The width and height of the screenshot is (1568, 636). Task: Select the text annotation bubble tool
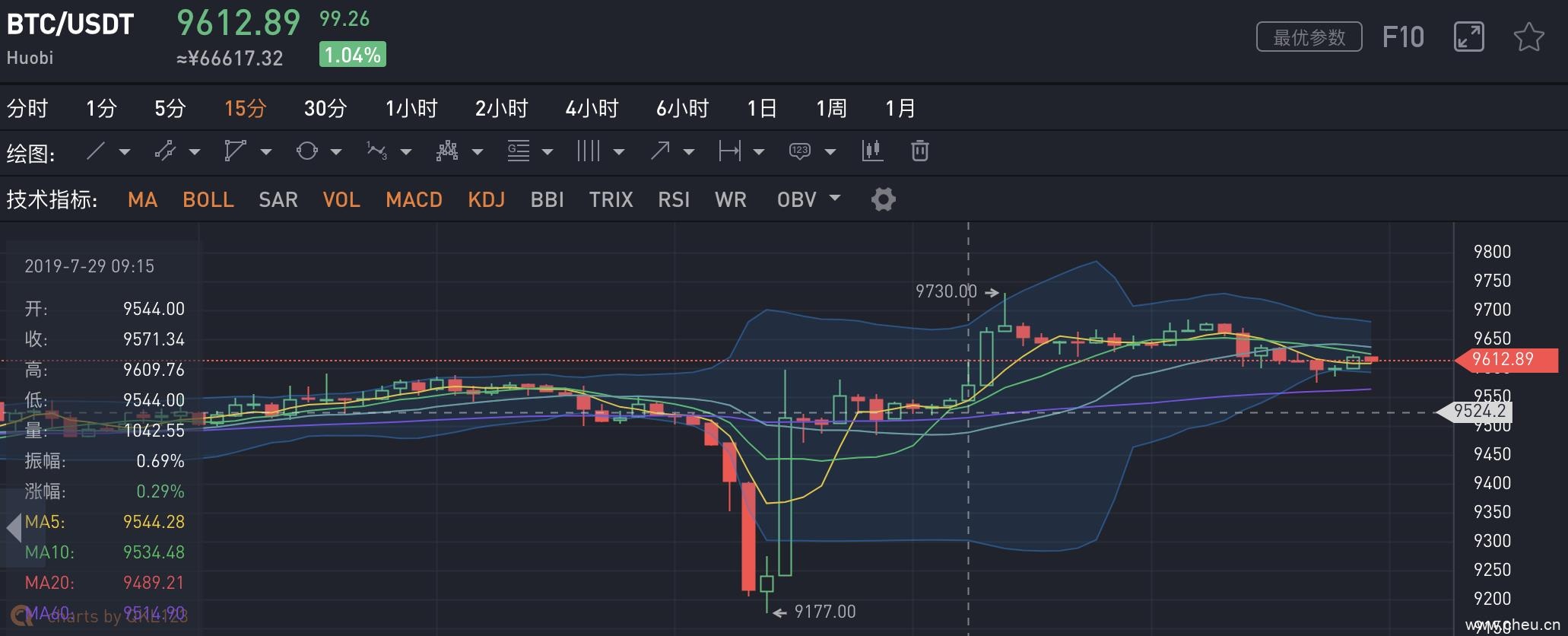point(800,151)
